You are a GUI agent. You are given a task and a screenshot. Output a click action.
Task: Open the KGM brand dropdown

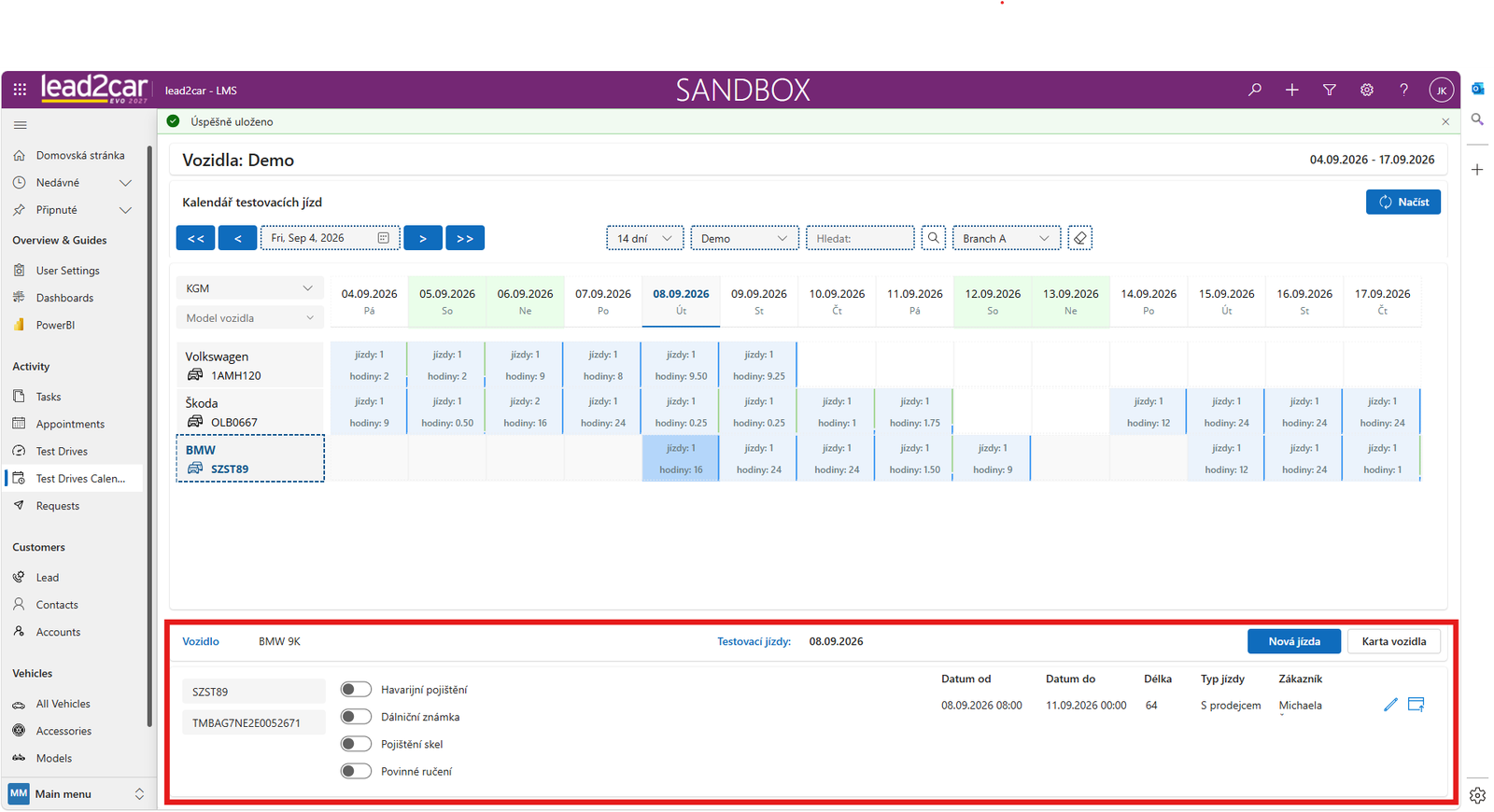pyautogui.click(x=250, y=288)
